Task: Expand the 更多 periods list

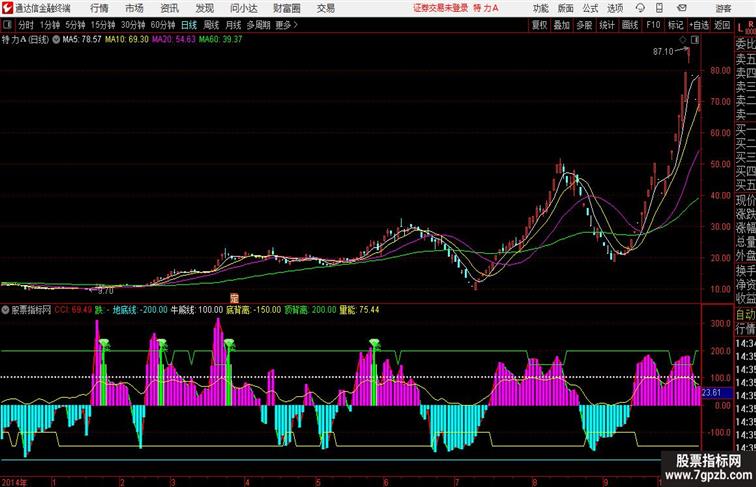Action: (286, 25)
